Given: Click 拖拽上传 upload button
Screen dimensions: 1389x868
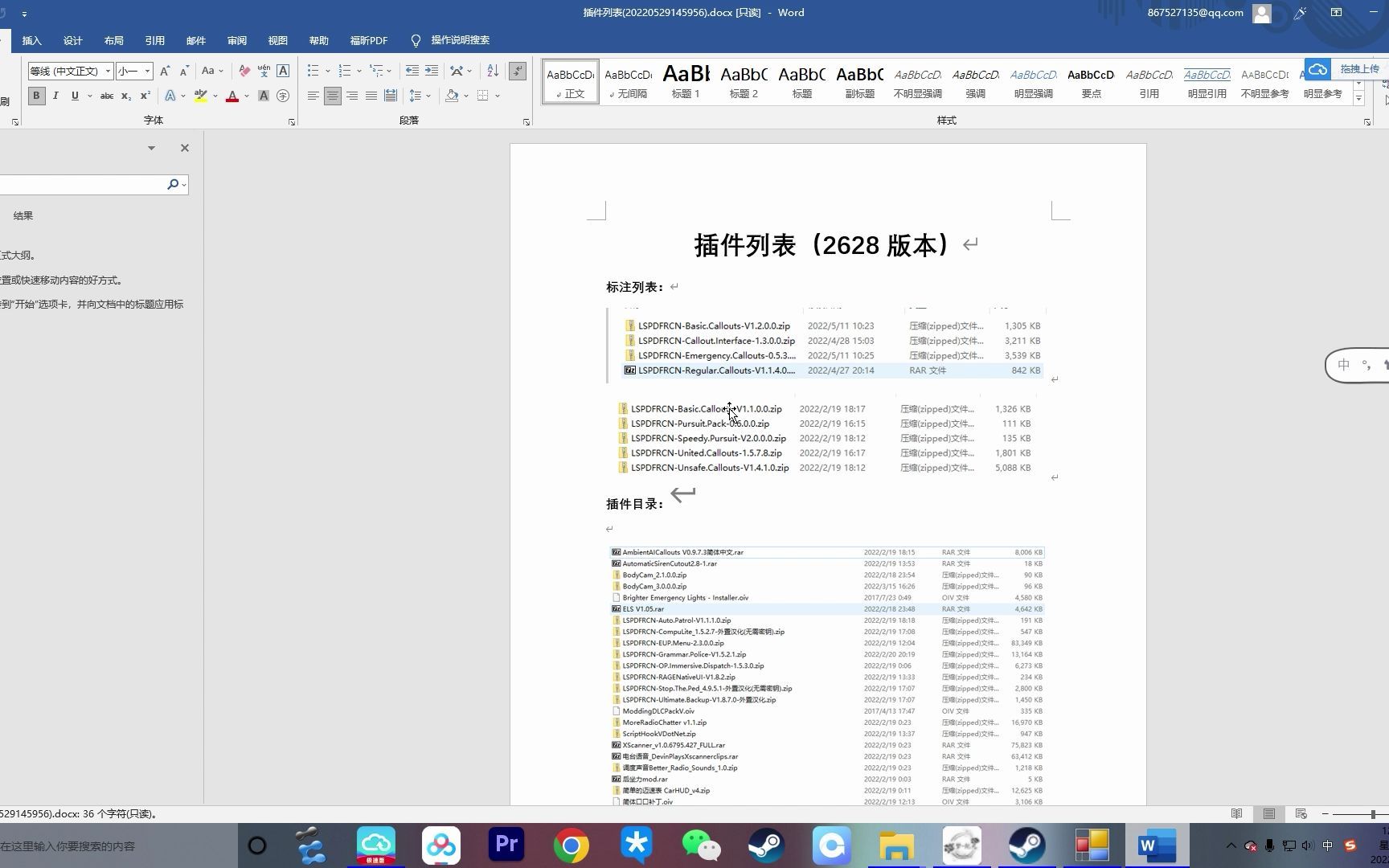Looking at the screenshot, I should (1346, 69).
